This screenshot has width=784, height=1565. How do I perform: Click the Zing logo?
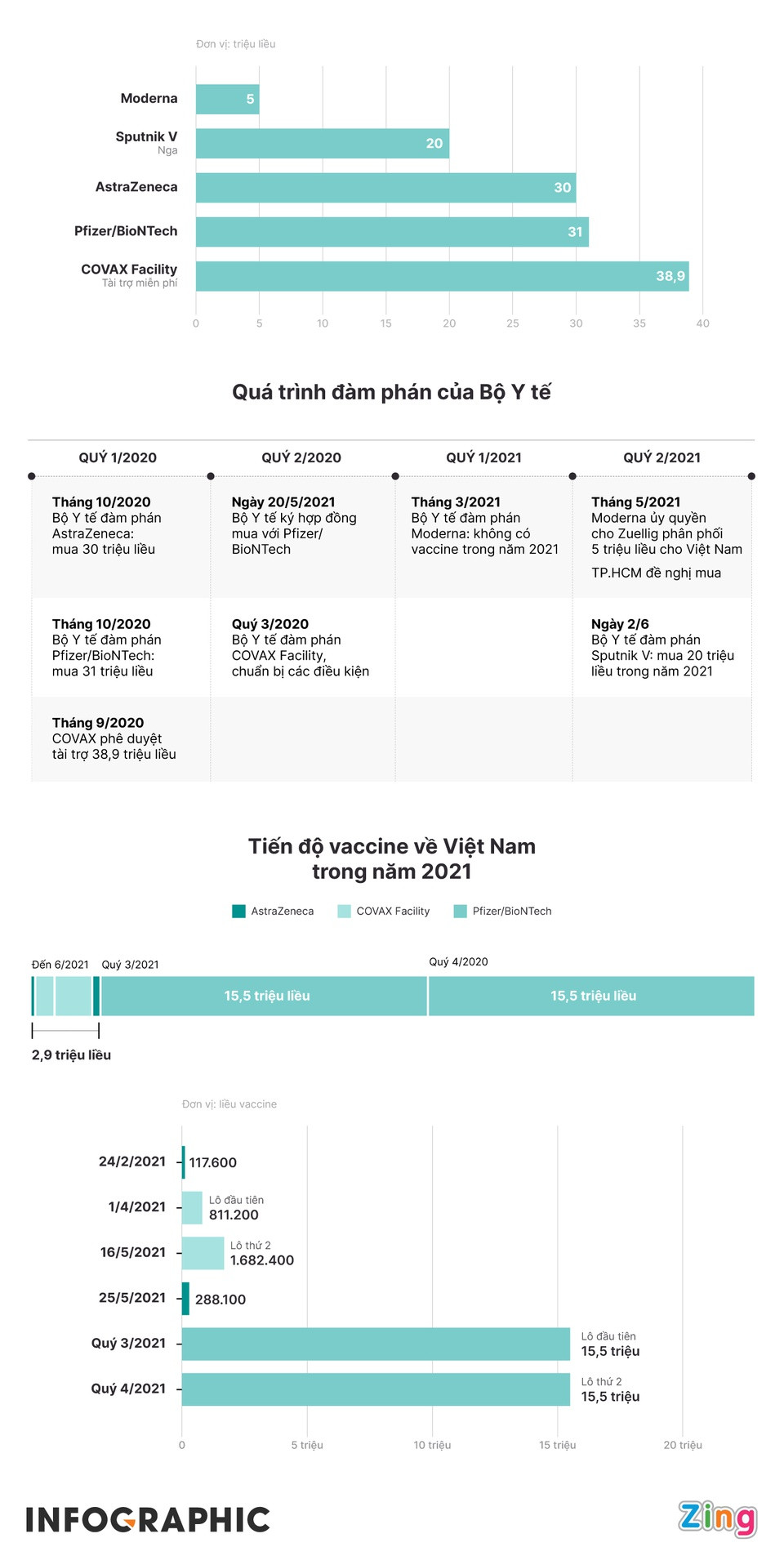coord(717,1518)
